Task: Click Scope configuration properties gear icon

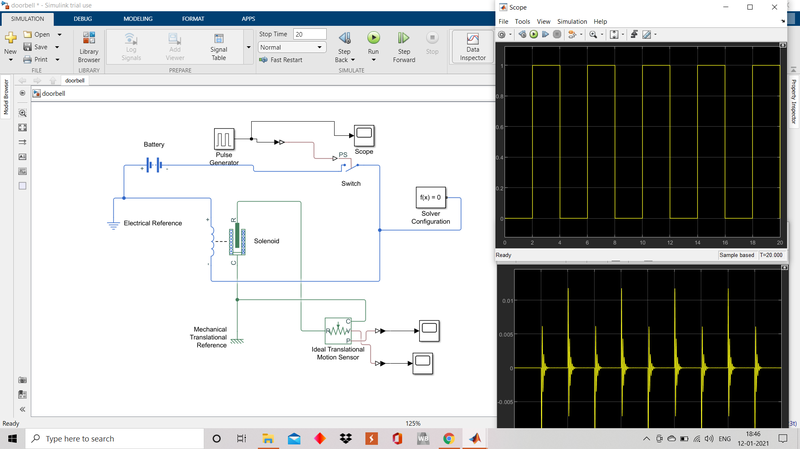Action: coord(502,35)
